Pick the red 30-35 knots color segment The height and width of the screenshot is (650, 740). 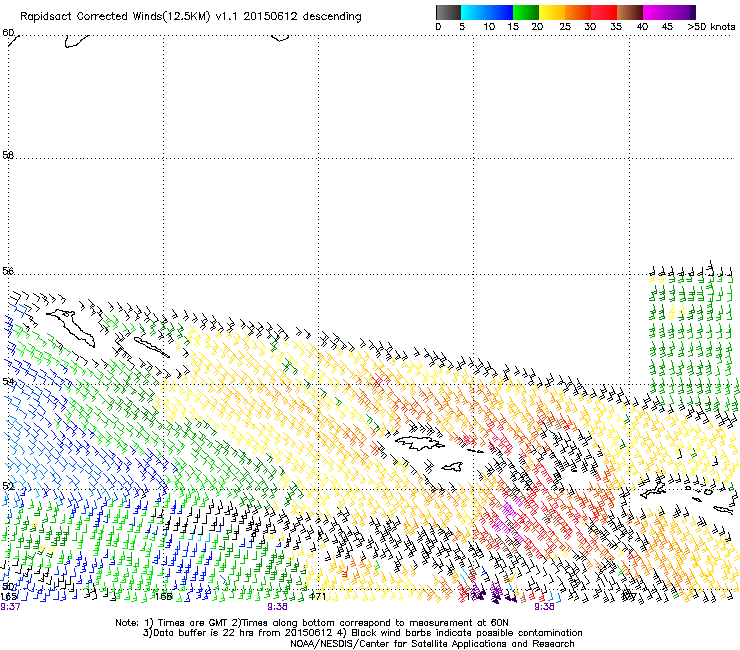[604, 12]
